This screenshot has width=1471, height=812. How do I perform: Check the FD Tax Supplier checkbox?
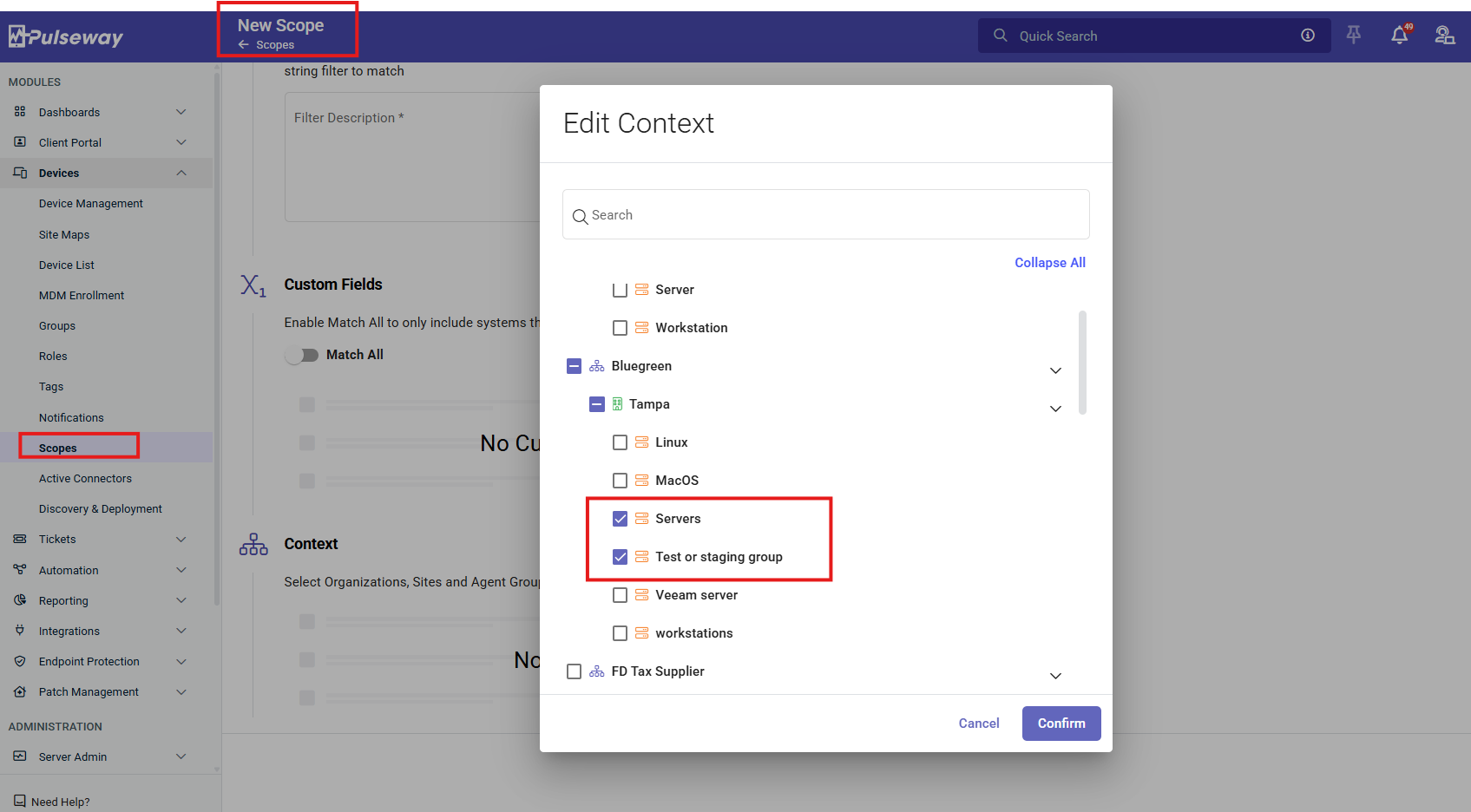point(574,671)
